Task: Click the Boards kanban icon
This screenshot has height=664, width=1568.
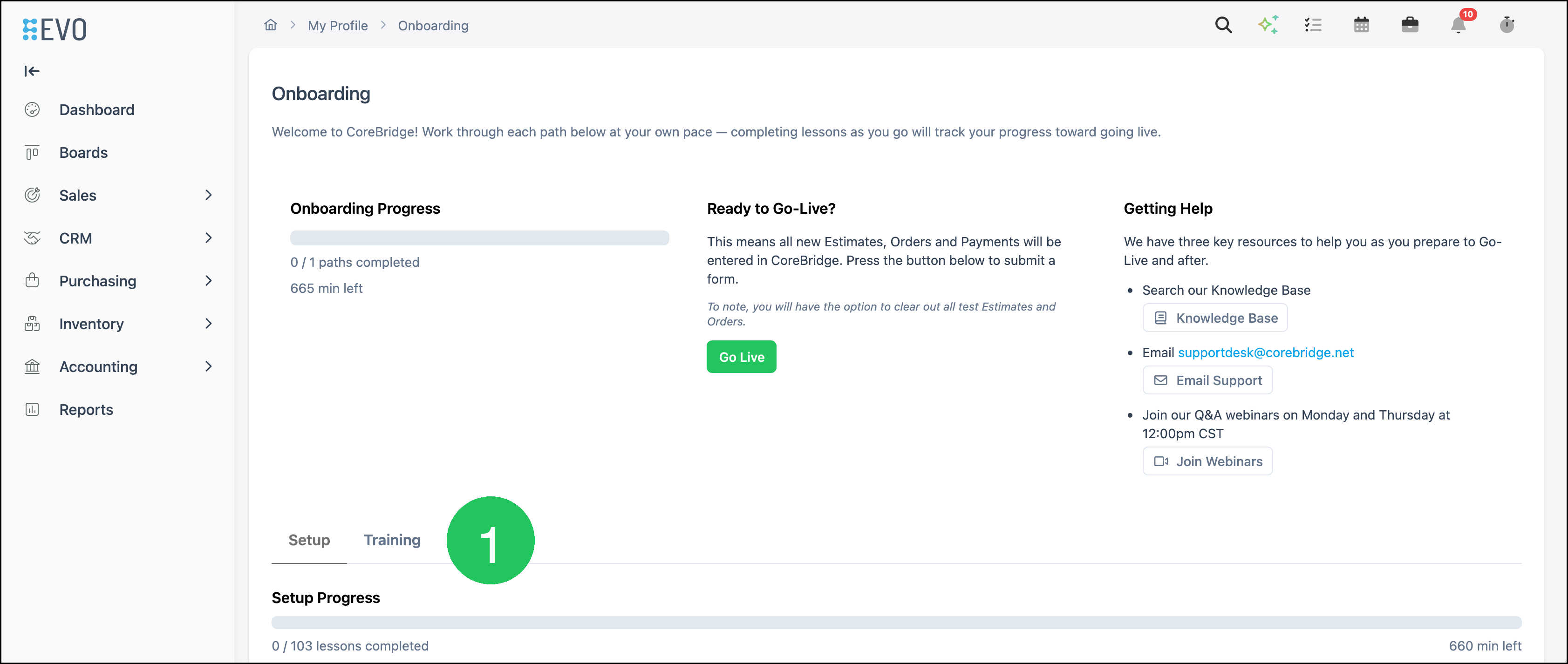Action: [x=32, y=152]
